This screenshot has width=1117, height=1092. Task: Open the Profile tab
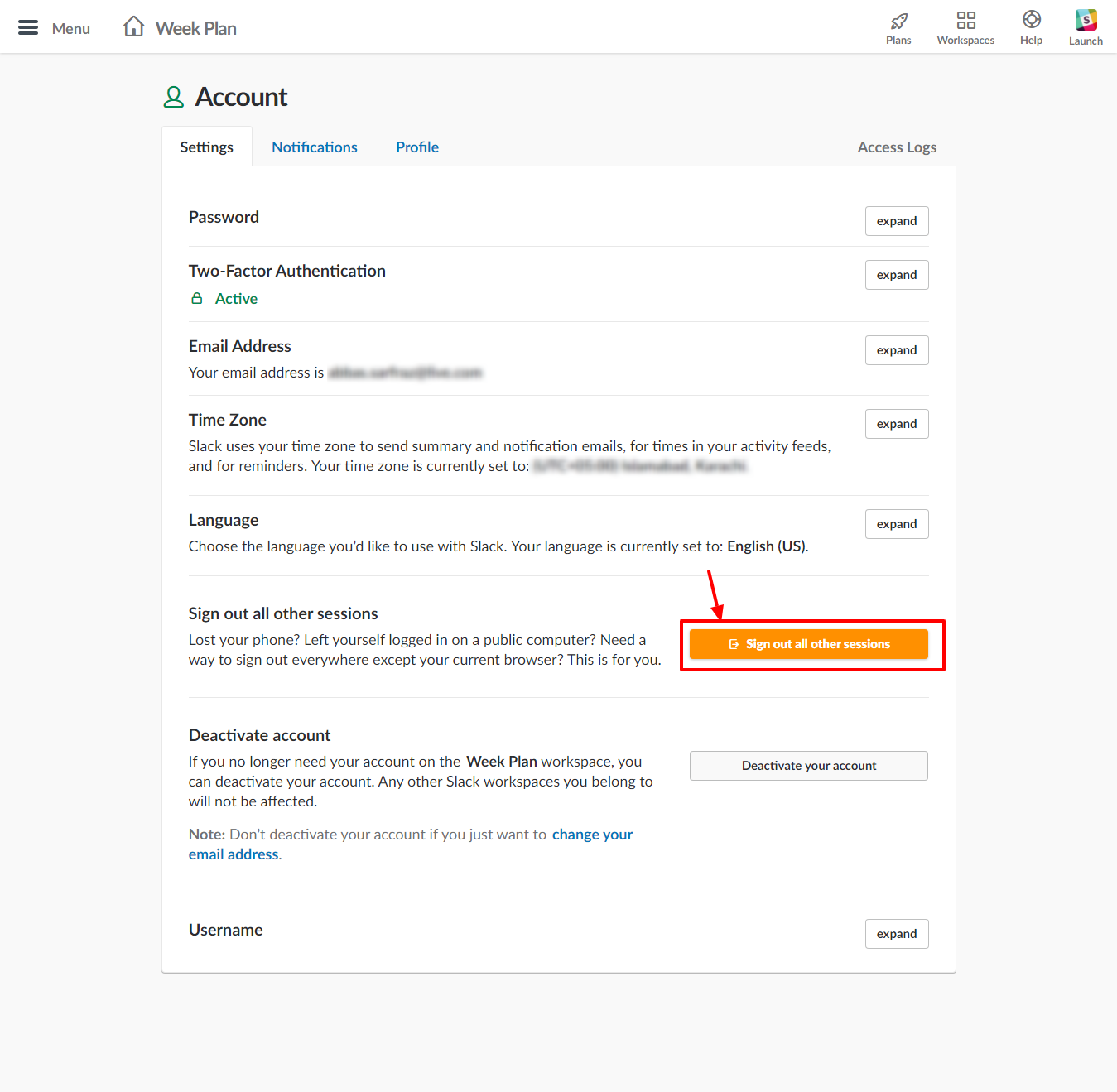tap(416, 147)
